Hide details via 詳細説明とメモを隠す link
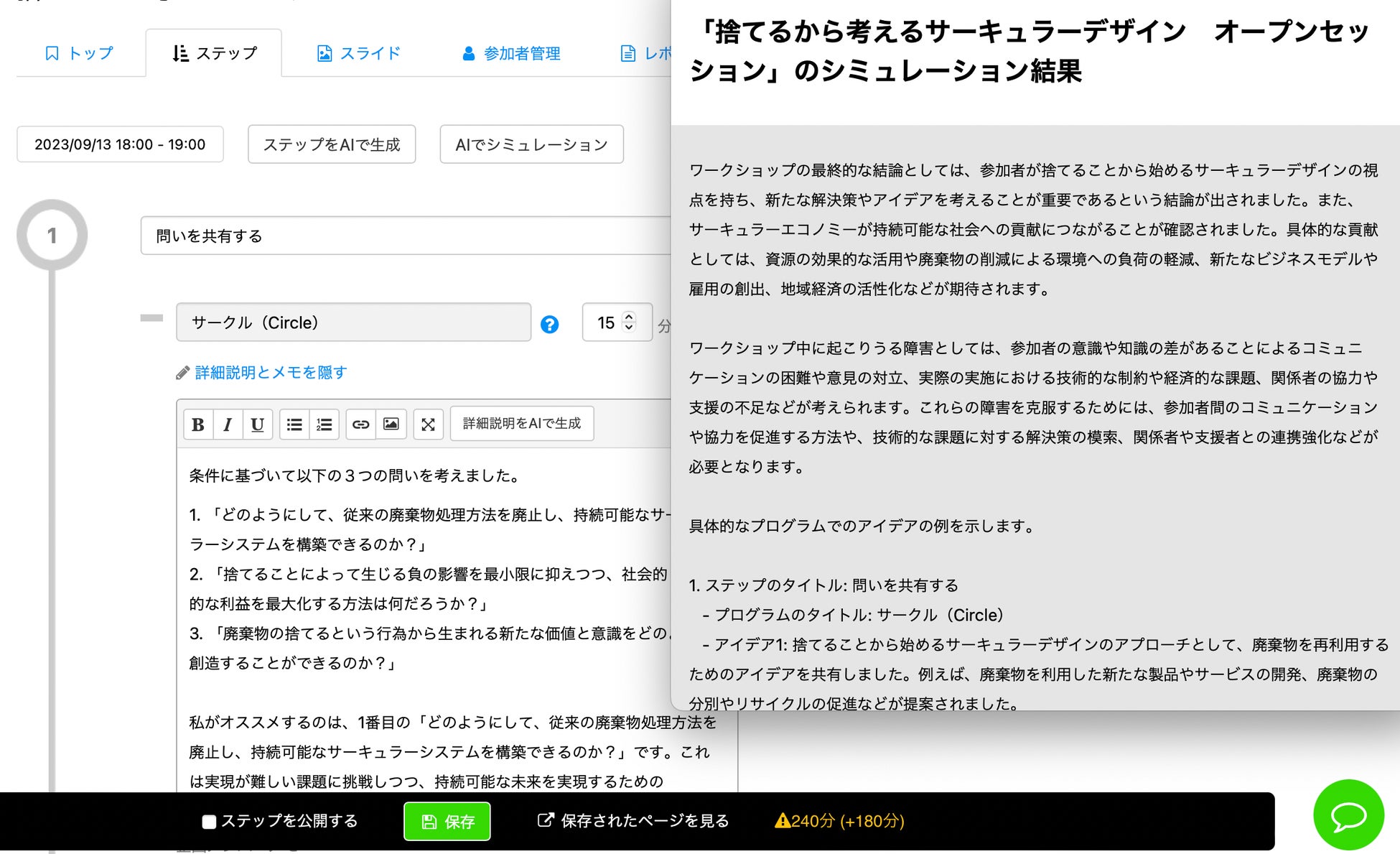1400x854 pixels. tap(271, 372)
